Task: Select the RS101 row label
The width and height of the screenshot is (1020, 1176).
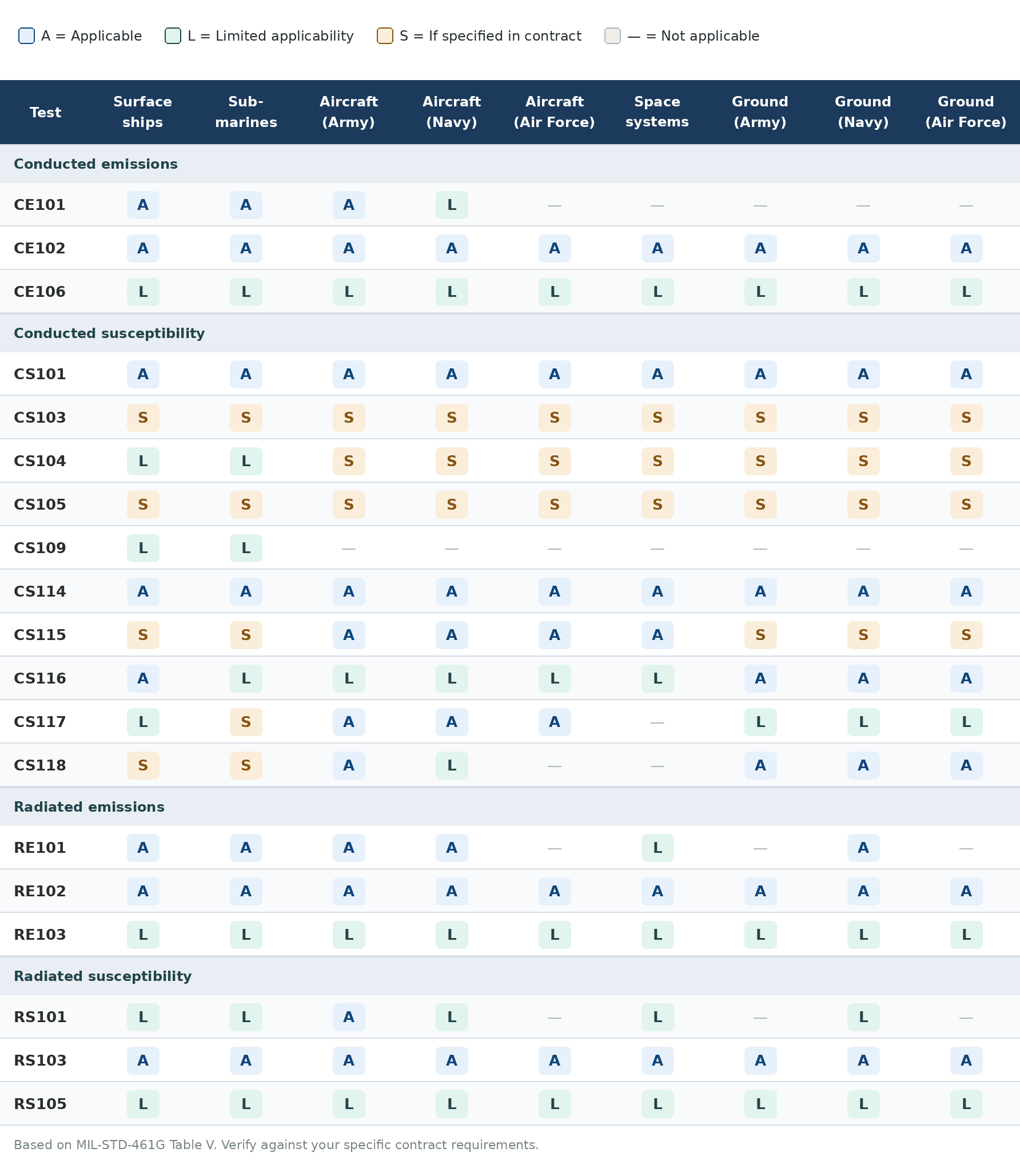Action: (x=40, y=1017)
